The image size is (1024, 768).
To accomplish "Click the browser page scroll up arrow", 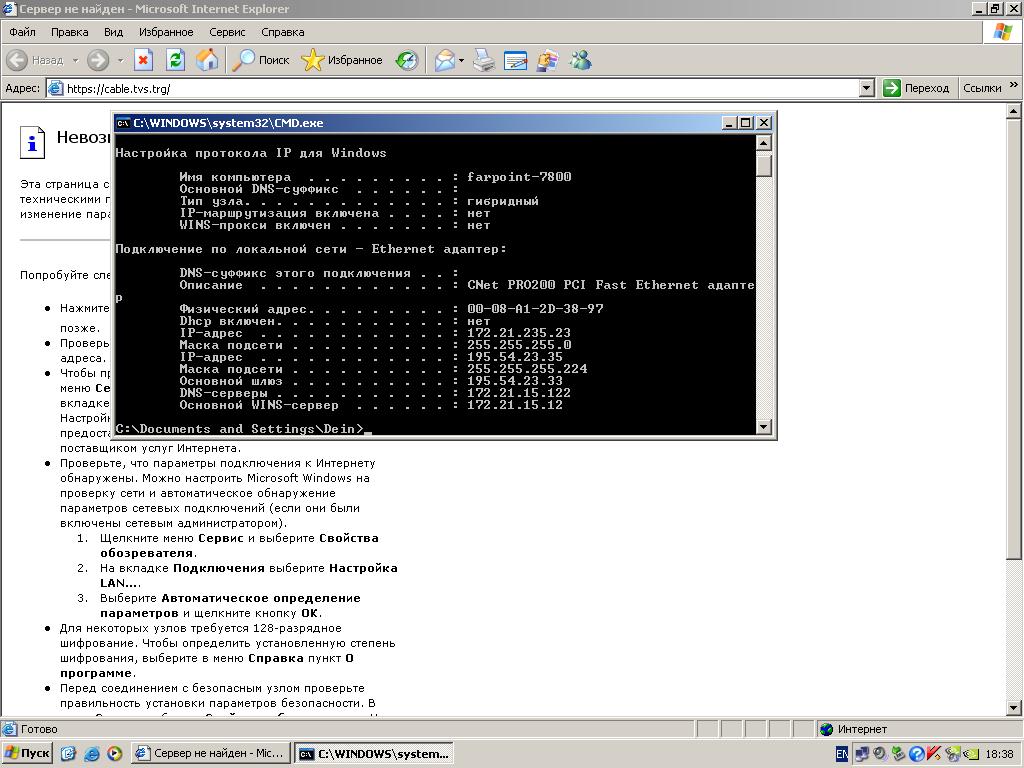I will (1014, 111).
